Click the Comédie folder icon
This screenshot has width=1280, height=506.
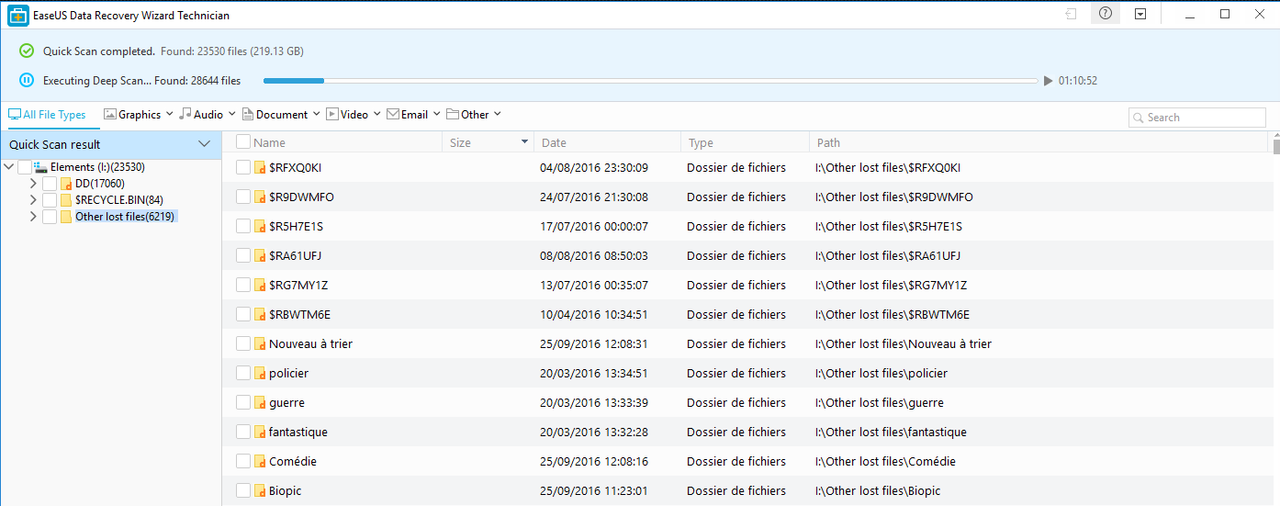click(260, 462)
